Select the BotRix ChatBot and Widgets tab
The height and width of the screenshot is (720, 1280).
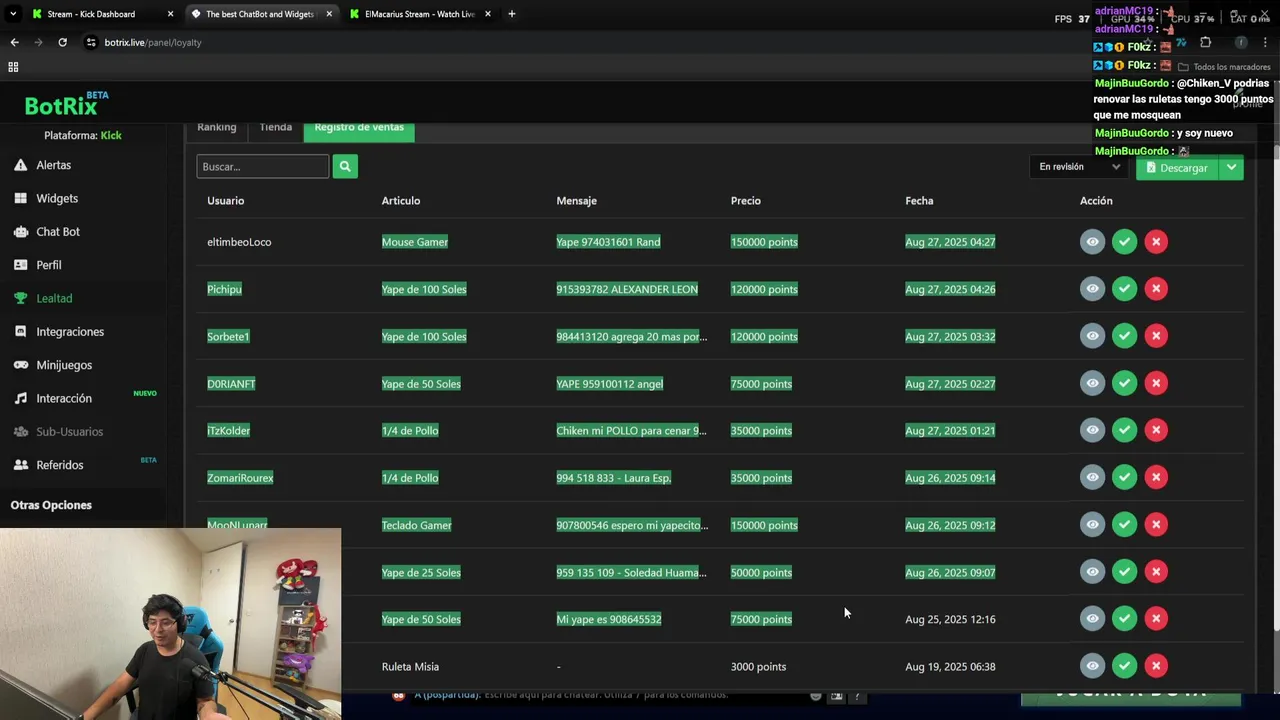coord(259,14)
